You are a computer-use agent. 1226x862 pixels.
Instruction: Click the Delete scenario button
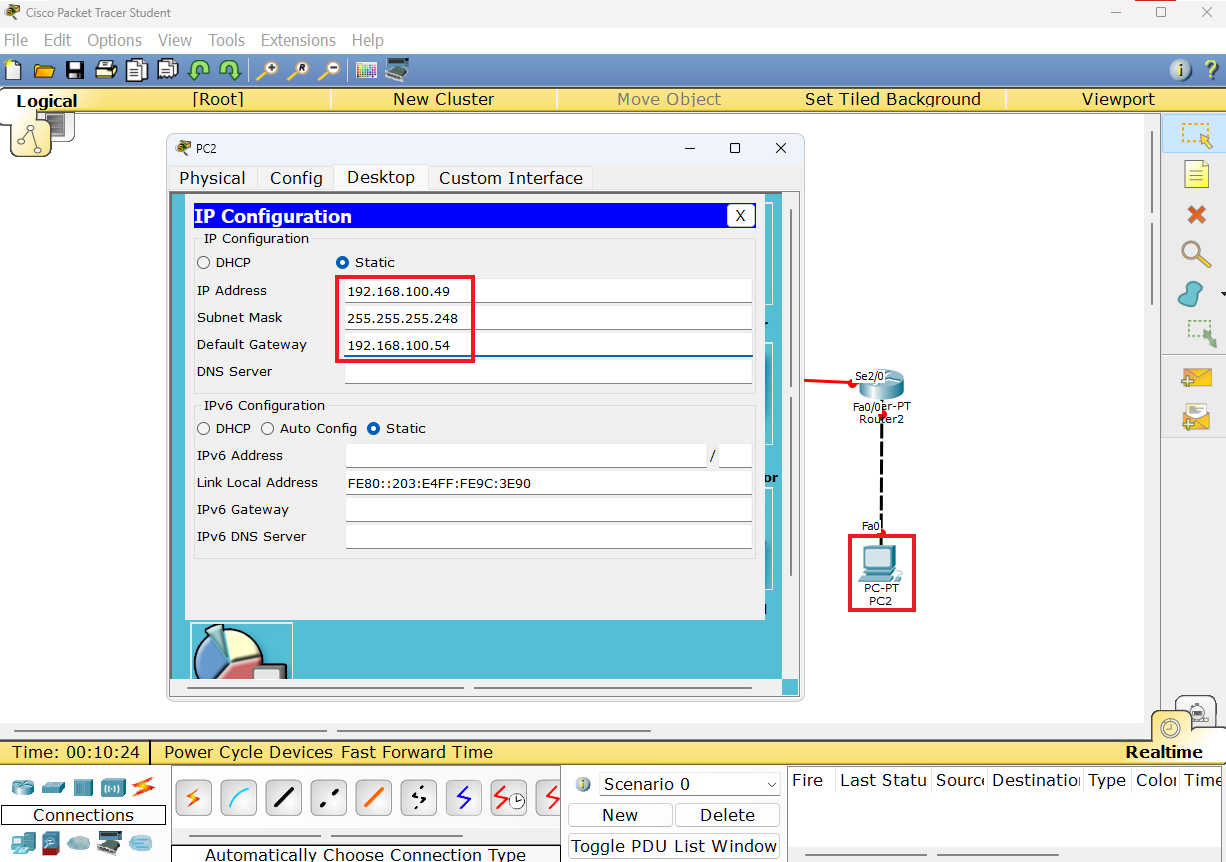(x=727, y=815)
